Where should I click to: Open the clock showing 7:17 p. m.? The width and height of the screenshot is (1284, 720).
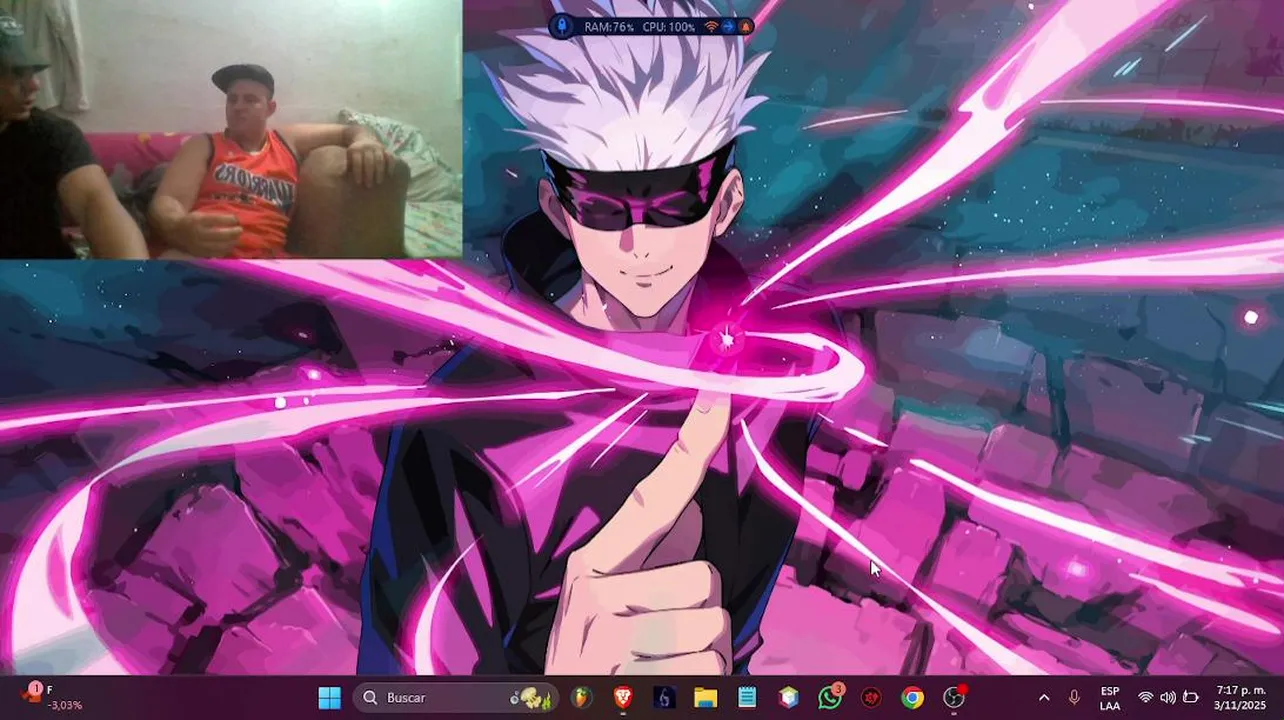(1241, 697)
